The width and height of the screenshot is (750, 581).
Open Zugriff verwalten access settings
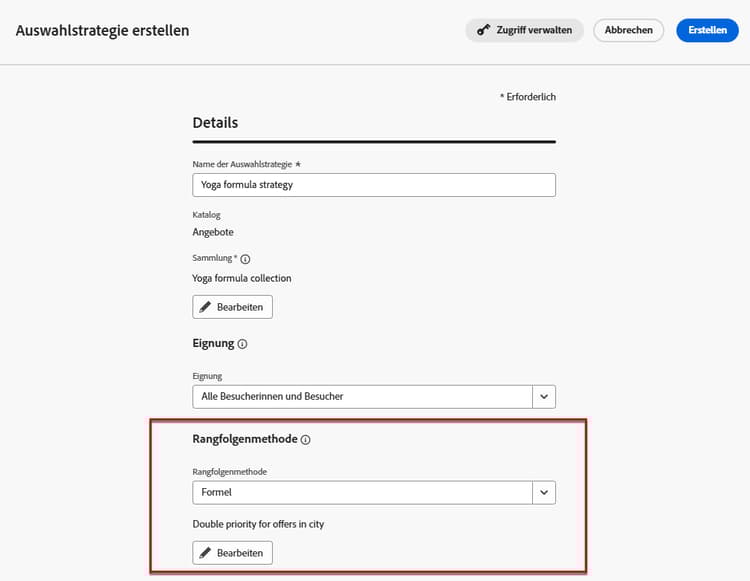pyautogui.click(x=525, y=30)
